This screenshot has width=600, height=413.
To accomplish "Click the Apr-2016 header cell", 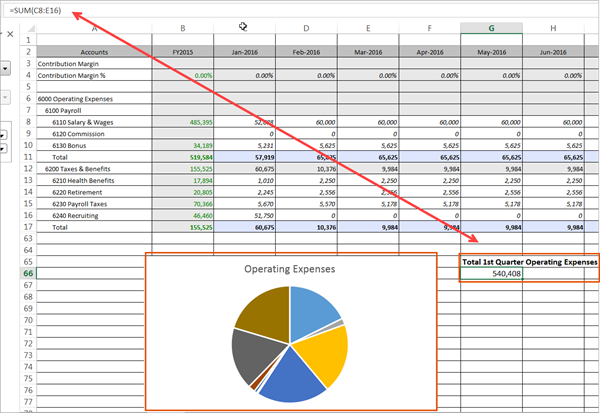I will click(430, 52).
